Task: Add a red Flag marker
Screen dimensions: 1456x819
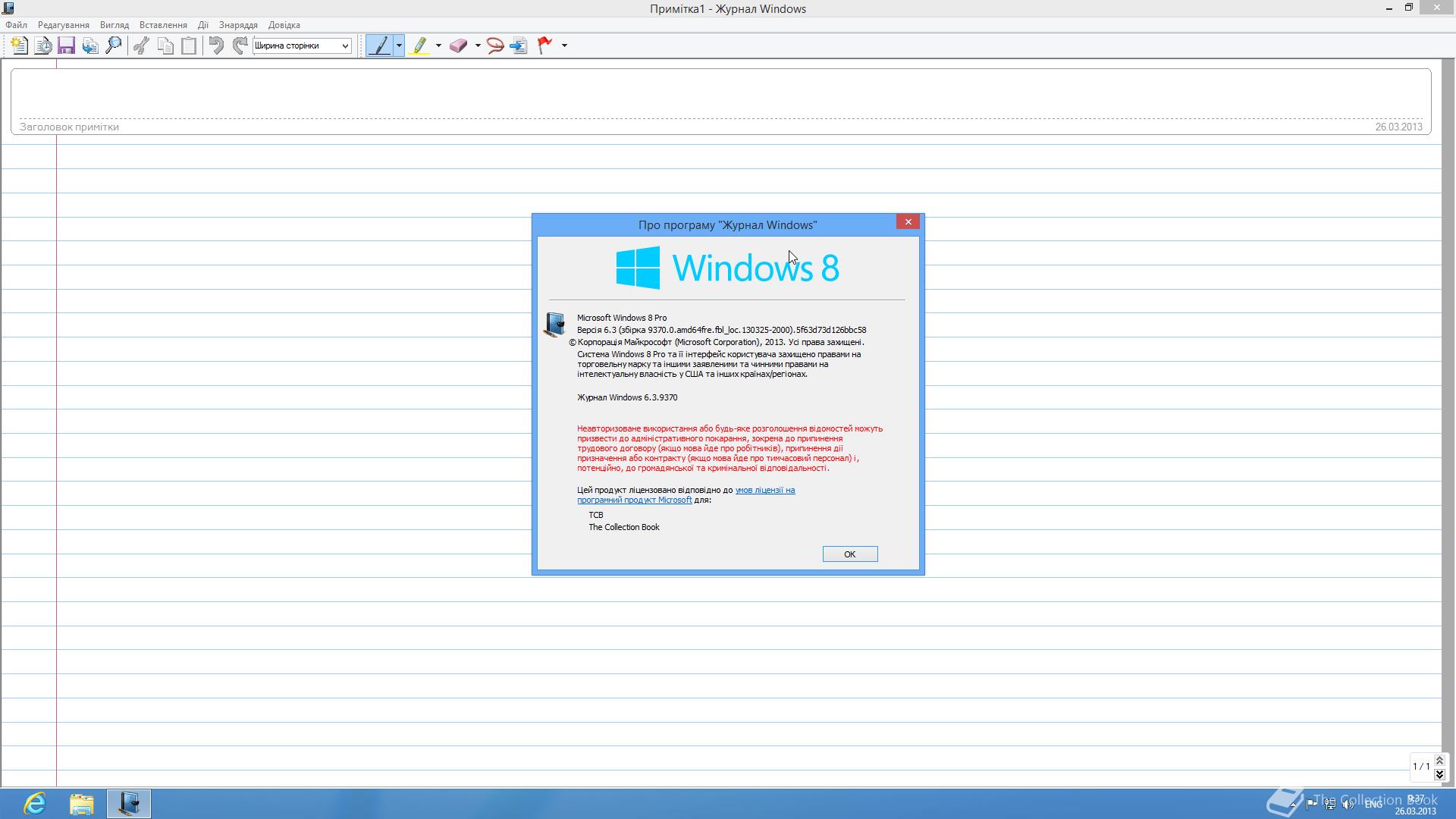Action: click(x=544, y=45)
